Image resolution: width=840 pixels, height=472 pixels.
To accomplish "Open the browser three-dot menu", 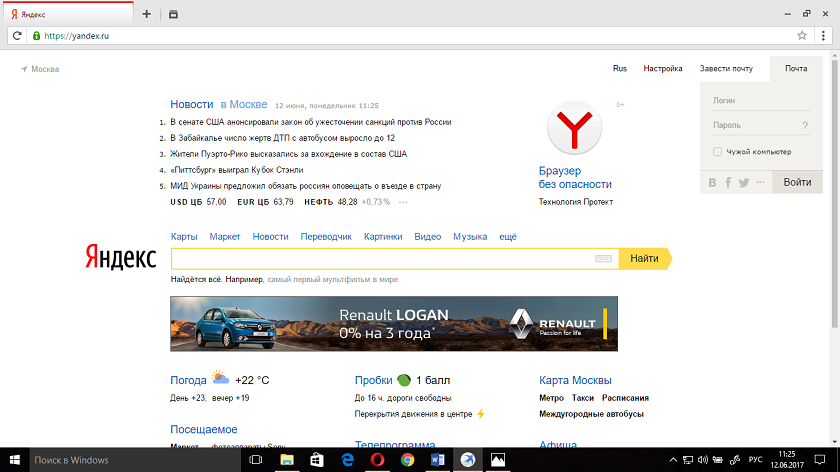I will [x=823, y=35].
